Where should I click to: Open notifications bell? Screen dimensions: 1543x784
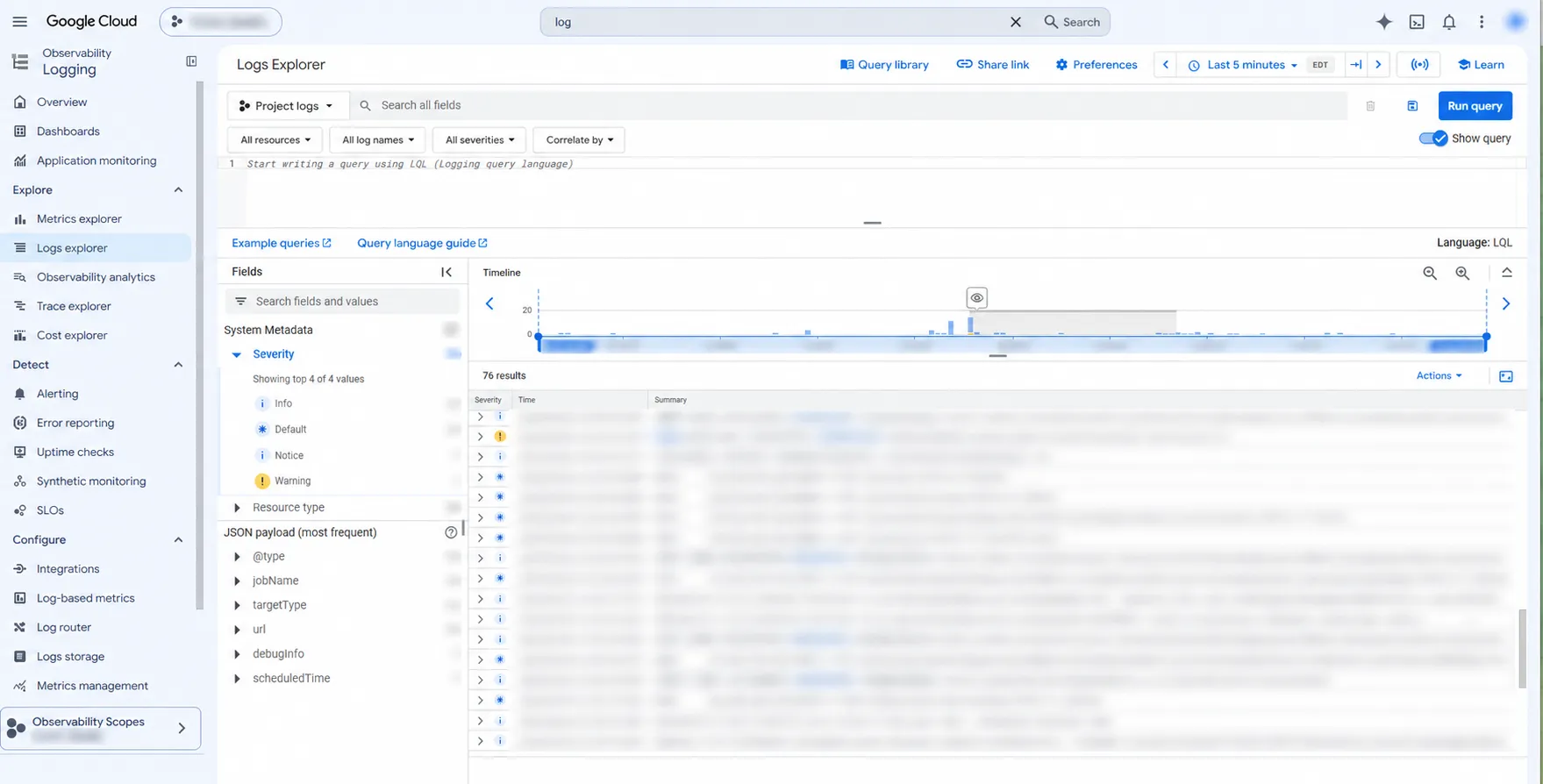[1449, 22]
